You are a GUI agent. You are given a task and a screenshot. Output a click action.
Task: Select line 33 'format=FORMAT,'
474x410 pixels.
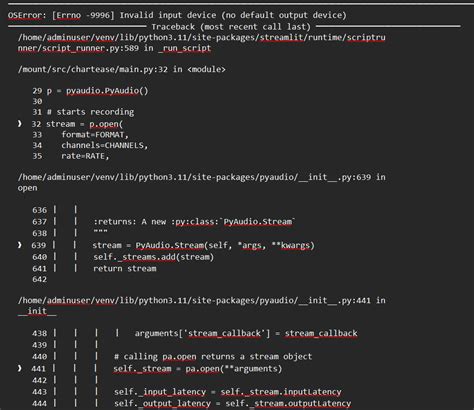point(80,135)
